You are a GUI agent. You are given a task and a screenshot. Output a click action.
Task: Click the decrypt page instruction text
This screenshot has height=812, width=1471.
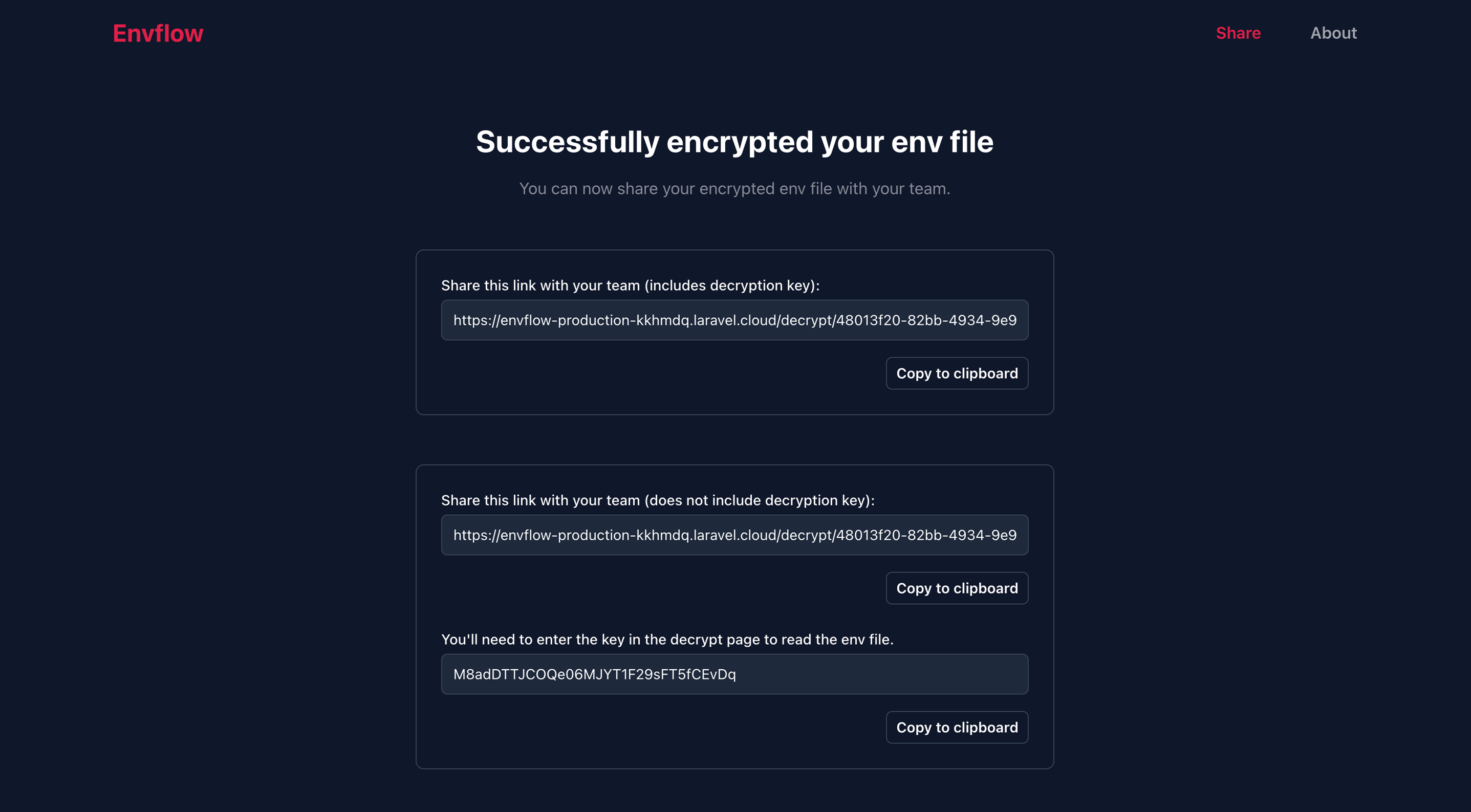click(x=668, y=640)
